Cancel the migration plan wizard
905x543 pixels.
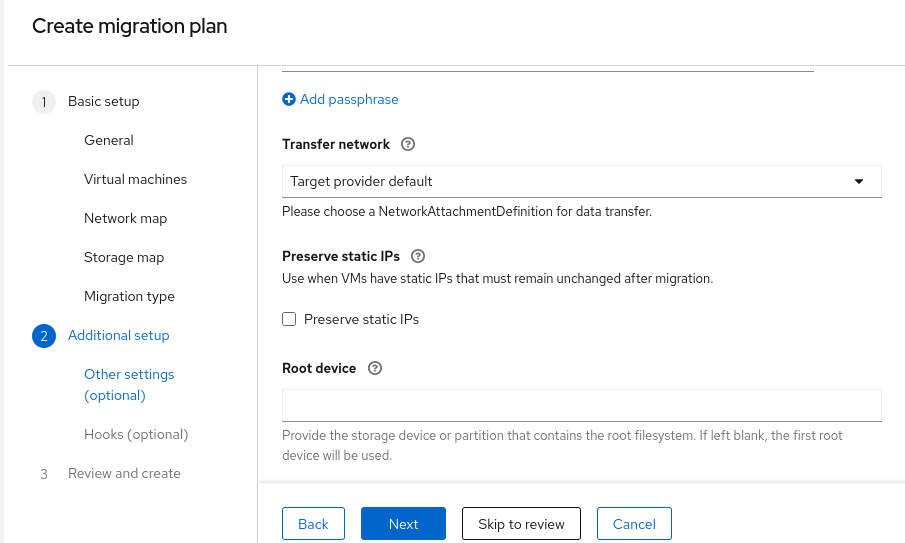click(x=634, y=524)
